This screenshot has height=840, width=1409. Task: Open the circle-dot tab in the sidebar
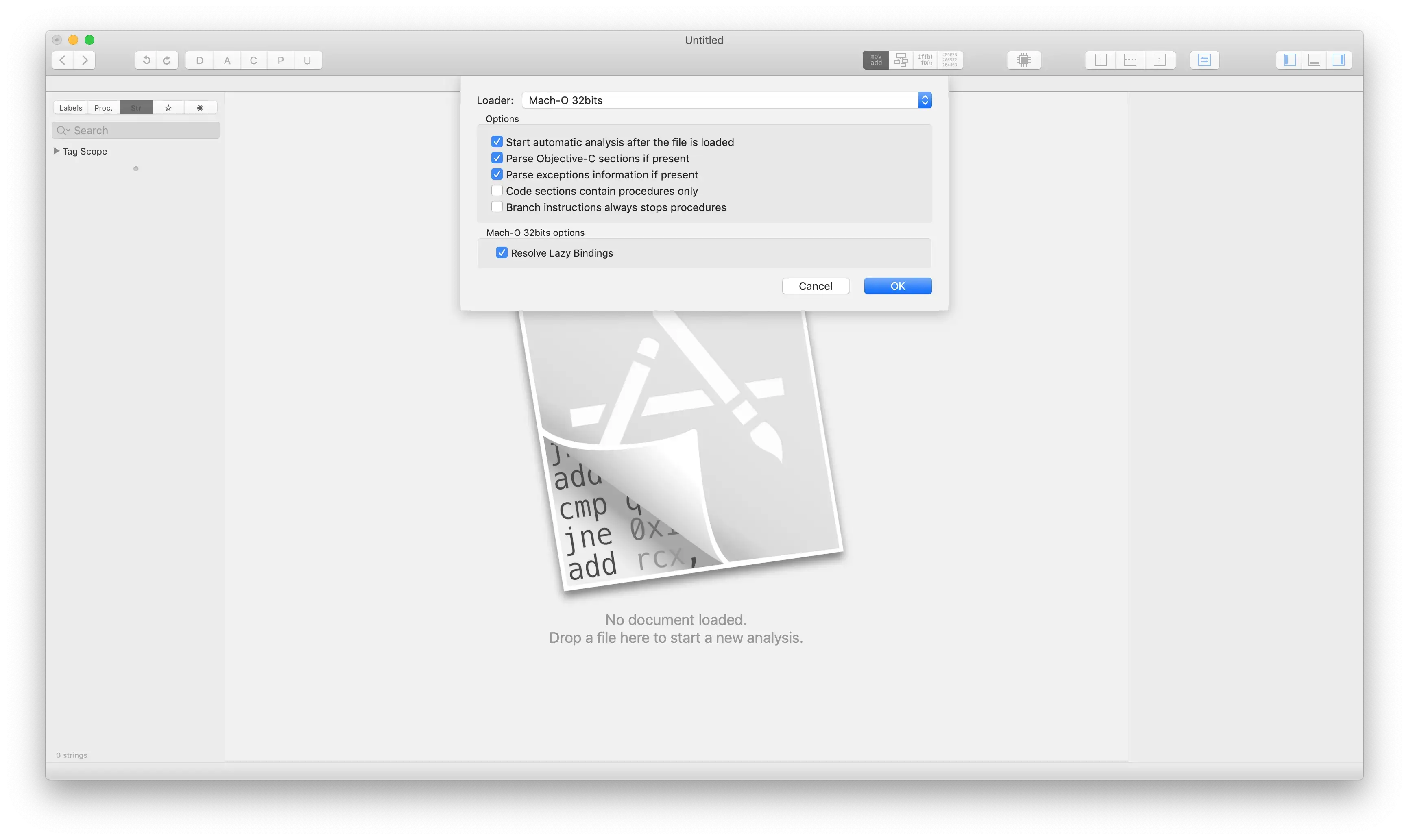[x=201, y=108]
